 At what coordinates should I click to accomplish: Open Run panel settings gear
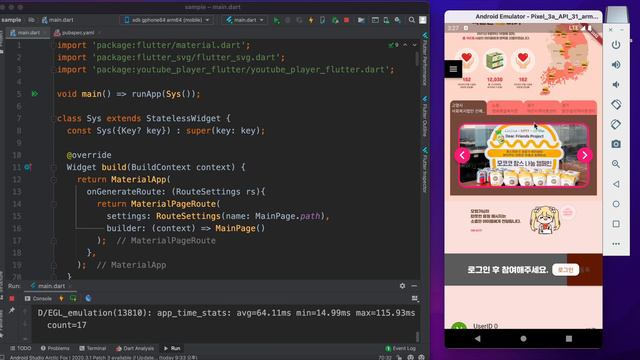tap(402, 286)
